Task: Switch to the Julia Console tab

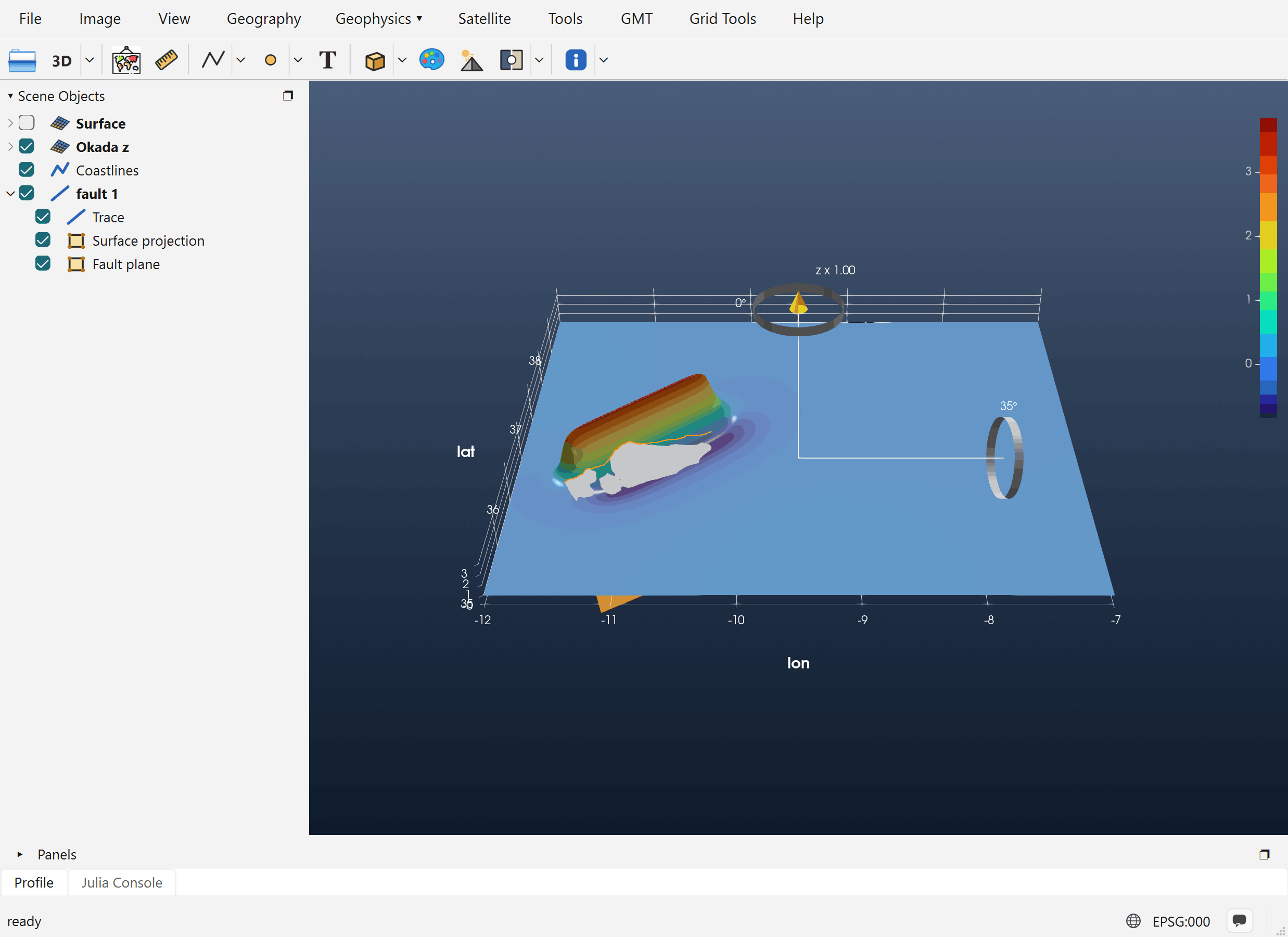Action: click(x=122, y=882)
